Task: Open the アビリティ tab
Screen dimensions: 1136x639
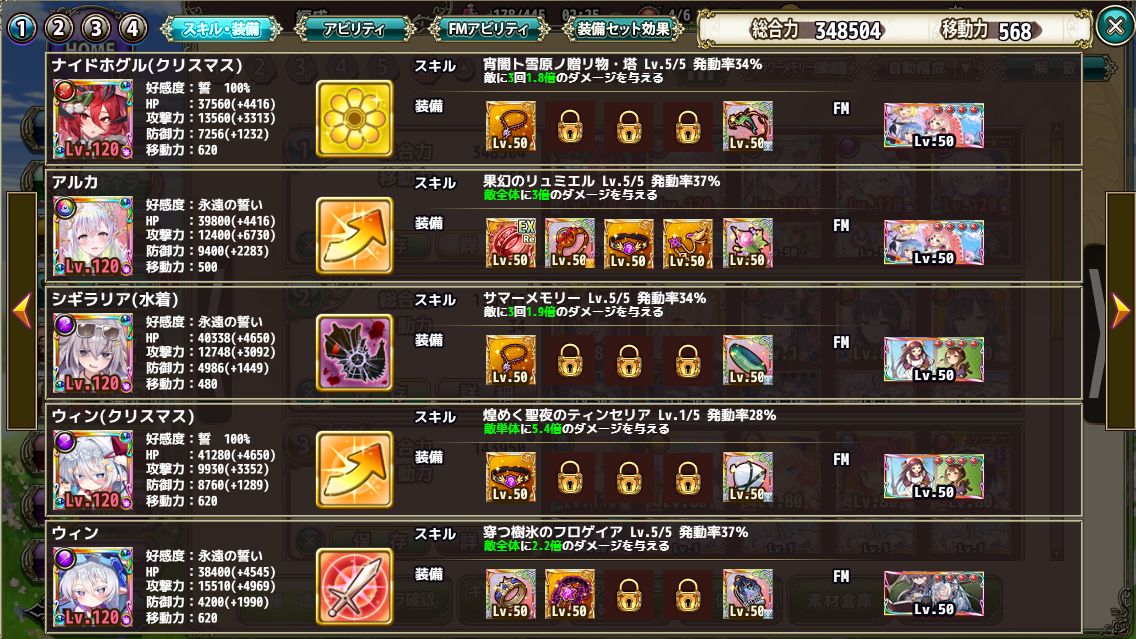Action: click(354, 29)
